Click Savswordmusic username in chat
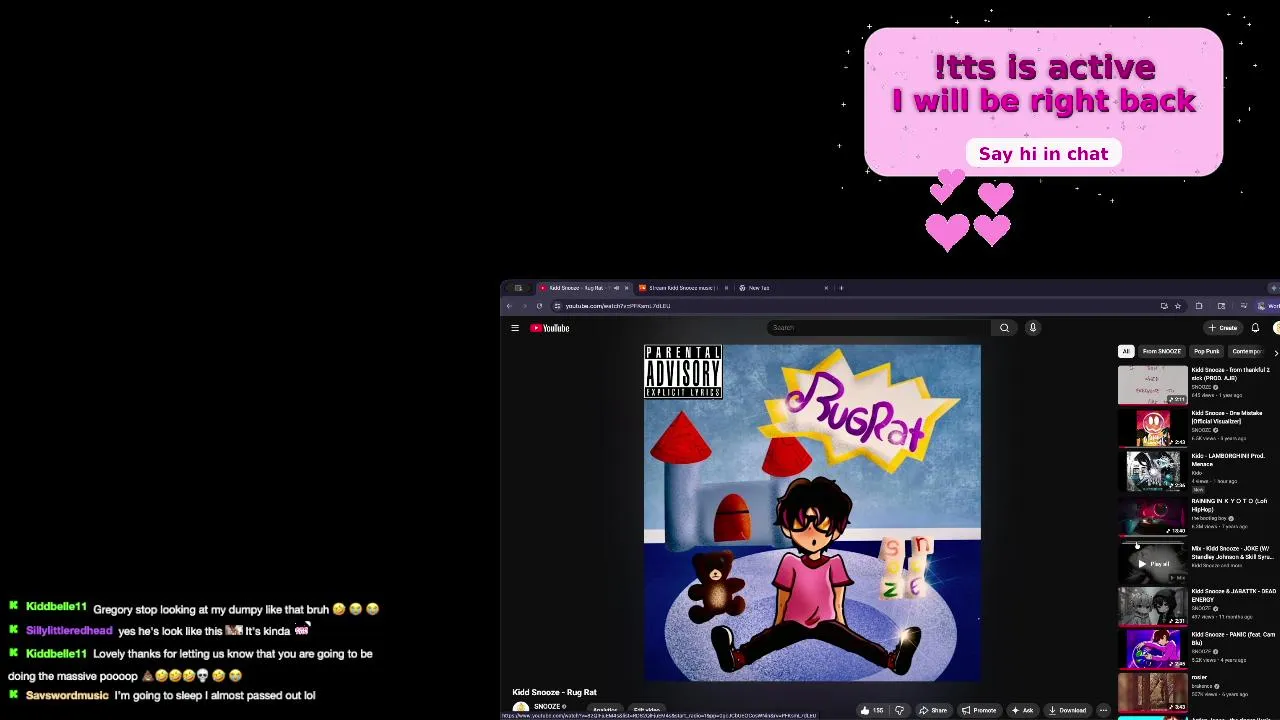1280x720 pixels. tap(67, 695)
